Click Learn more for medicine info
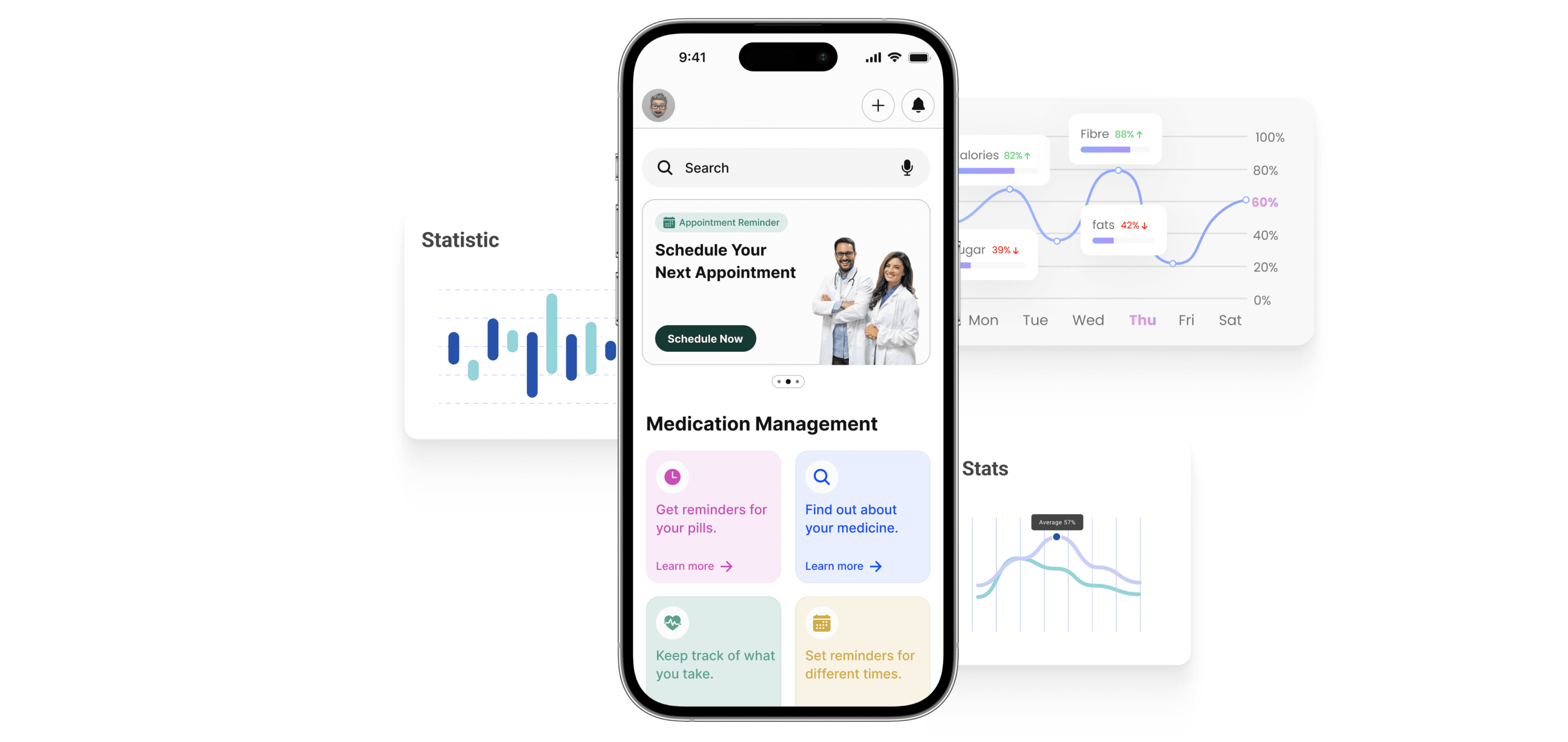The height and width of the screenshot is (742, 1568). [x=842, y=565]
